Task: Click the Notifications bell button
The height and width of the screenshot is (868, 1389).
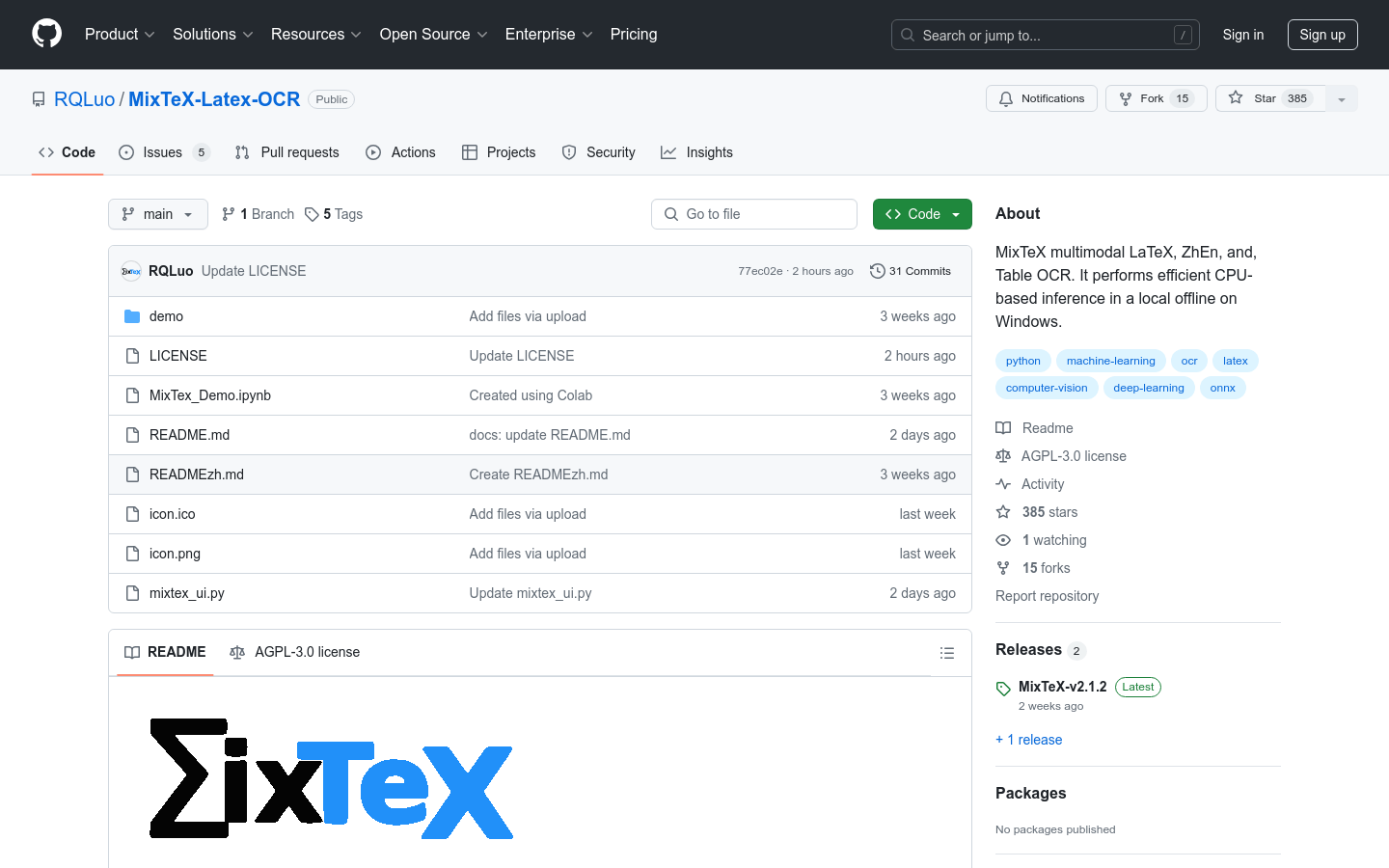Action: (1042, 98)
